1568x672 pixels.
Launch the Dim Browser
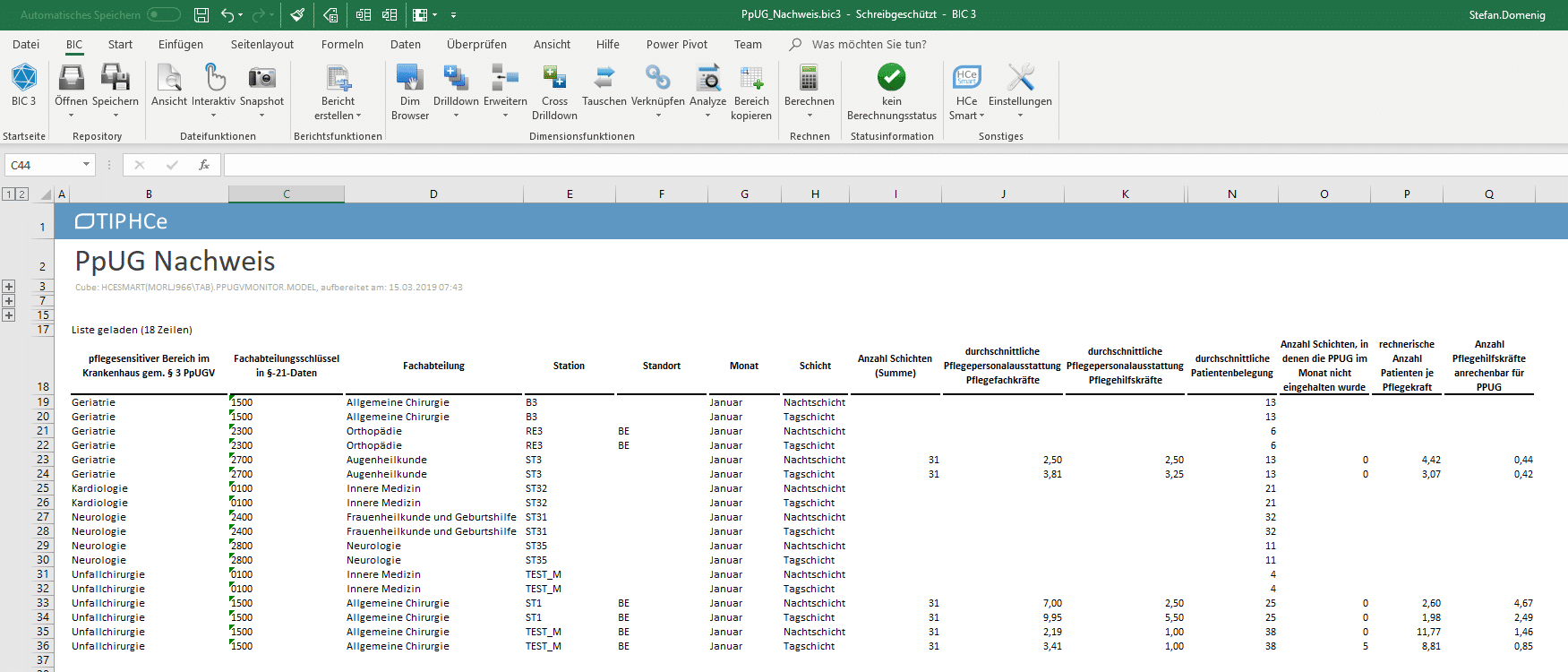(x=410, y=78)
